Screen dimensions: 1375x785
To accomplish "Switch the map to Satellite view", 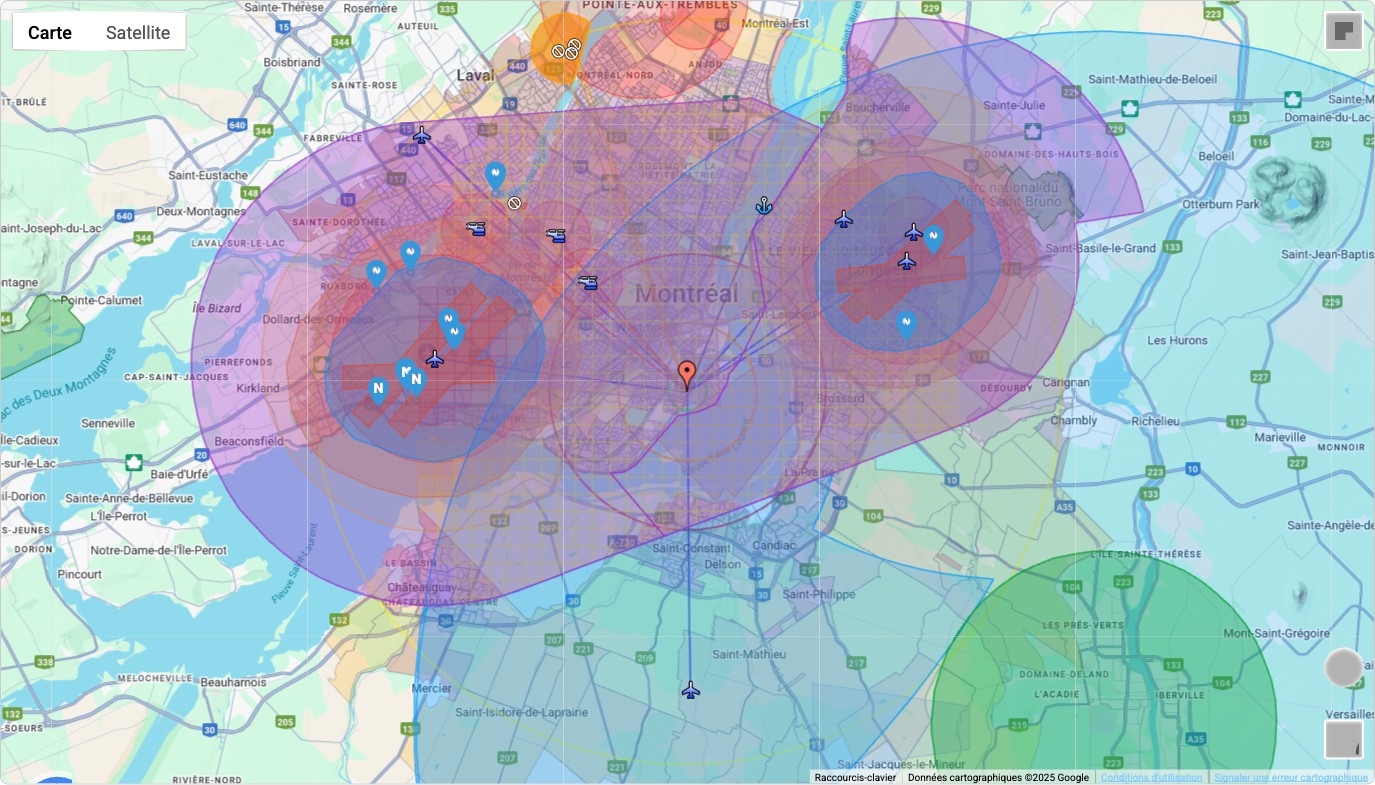I will click(138, 32).
